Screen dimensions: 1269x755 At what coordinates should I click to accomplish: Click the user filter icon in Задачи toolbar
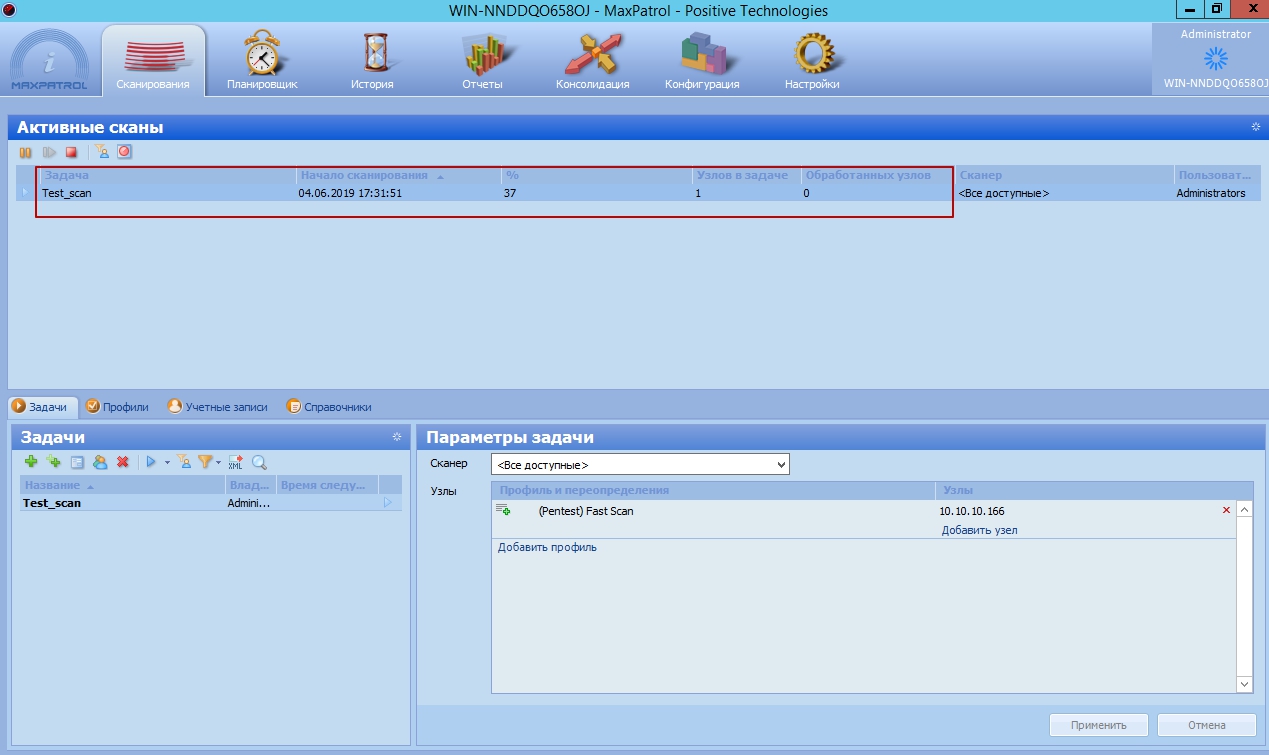pos(184,462)
